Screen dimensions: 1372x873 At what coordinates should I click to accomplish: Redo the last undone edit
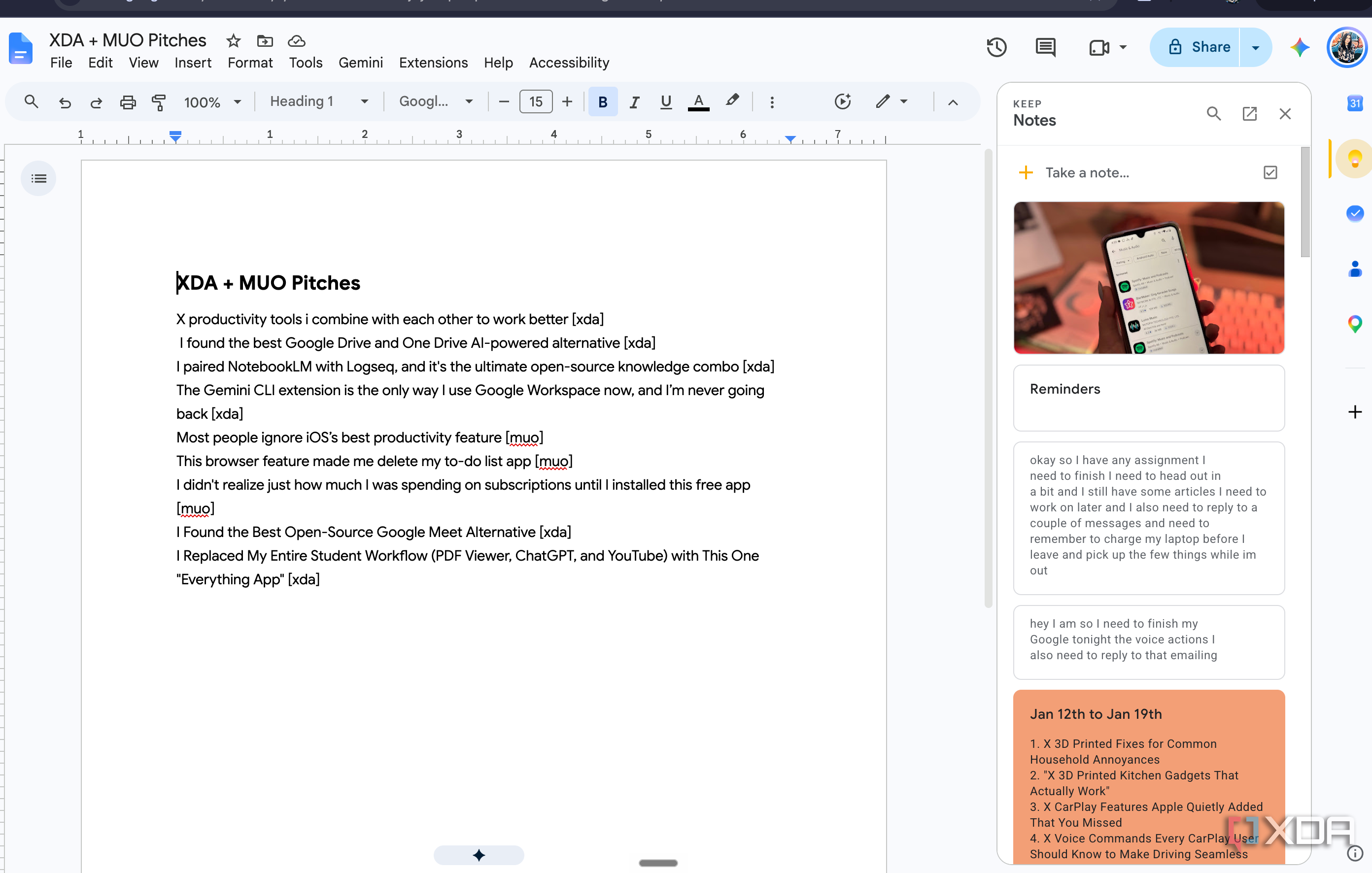coord(96,102)
